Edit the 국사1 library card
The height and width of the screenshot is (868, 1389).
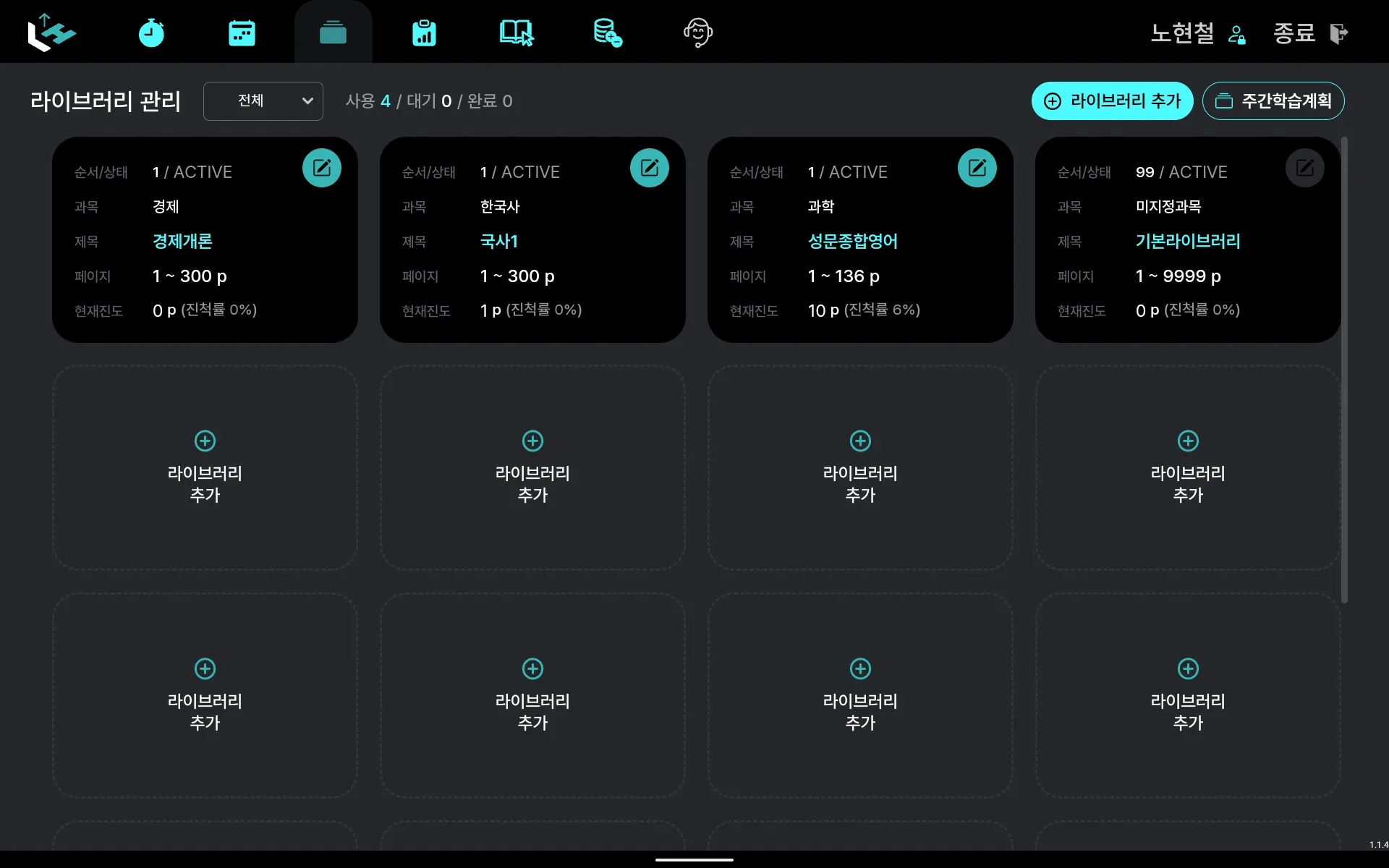[x=650, y=168]
